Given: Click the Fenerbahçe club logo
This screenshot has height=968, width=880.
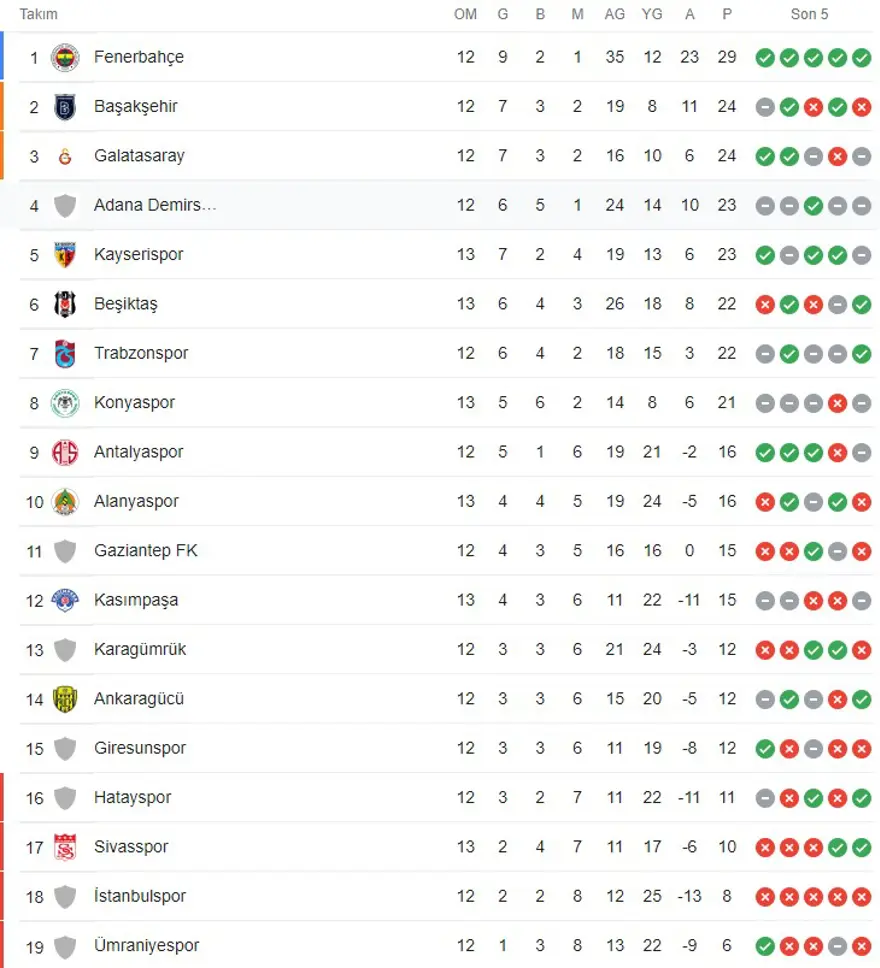Looking at the screenshot, I should pos(65,57).
